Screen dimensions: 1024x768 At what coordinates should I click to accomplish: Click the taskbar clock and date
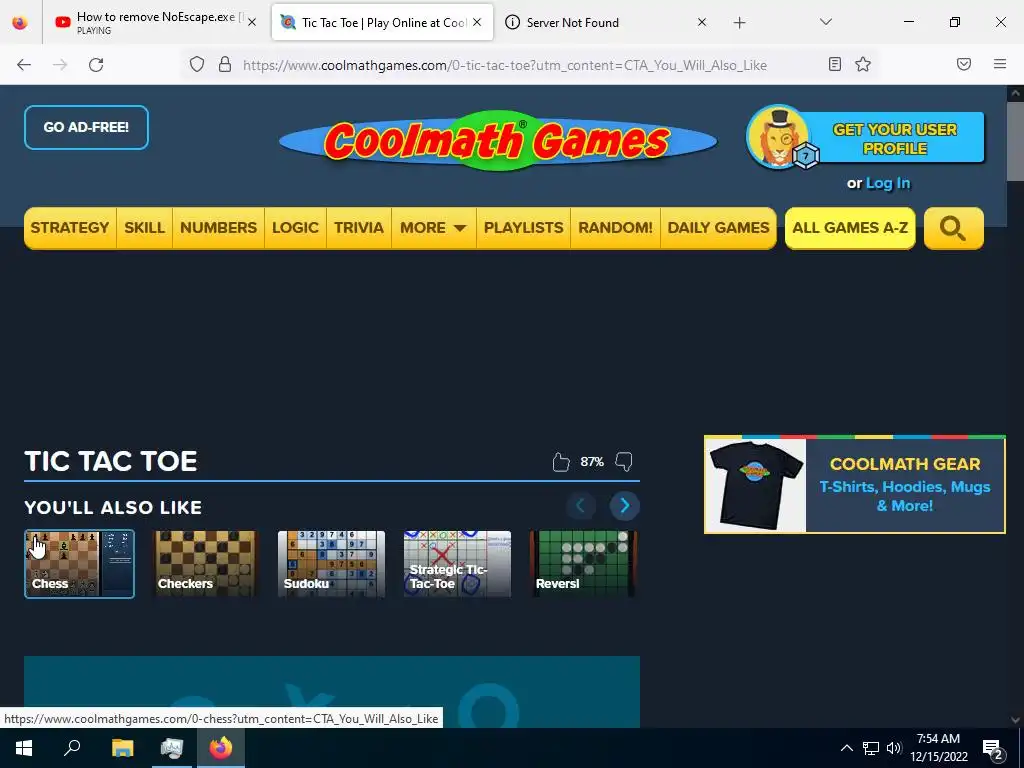pyautogui.click(x=938, y=748)
